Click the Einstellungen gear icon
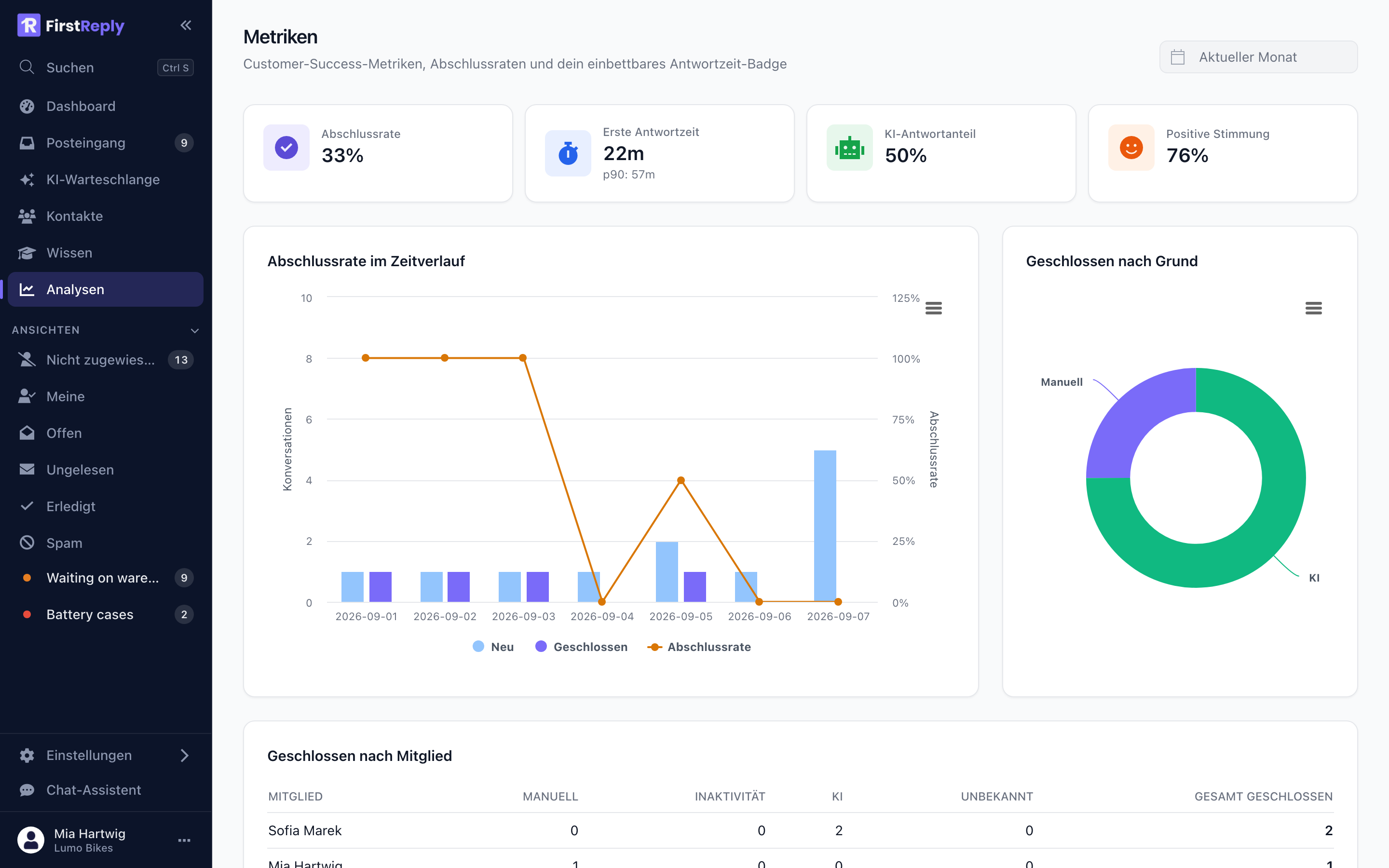Image resolution: width=1389 pixels, height=868 pixels. pos(27,756)
